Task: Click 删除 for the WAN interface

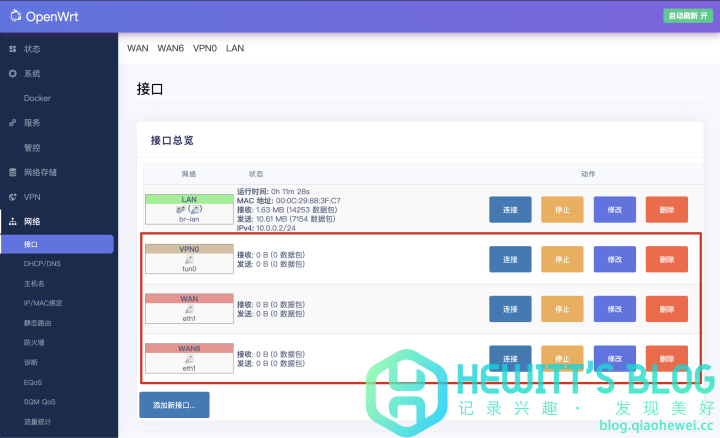Action: 667,309
